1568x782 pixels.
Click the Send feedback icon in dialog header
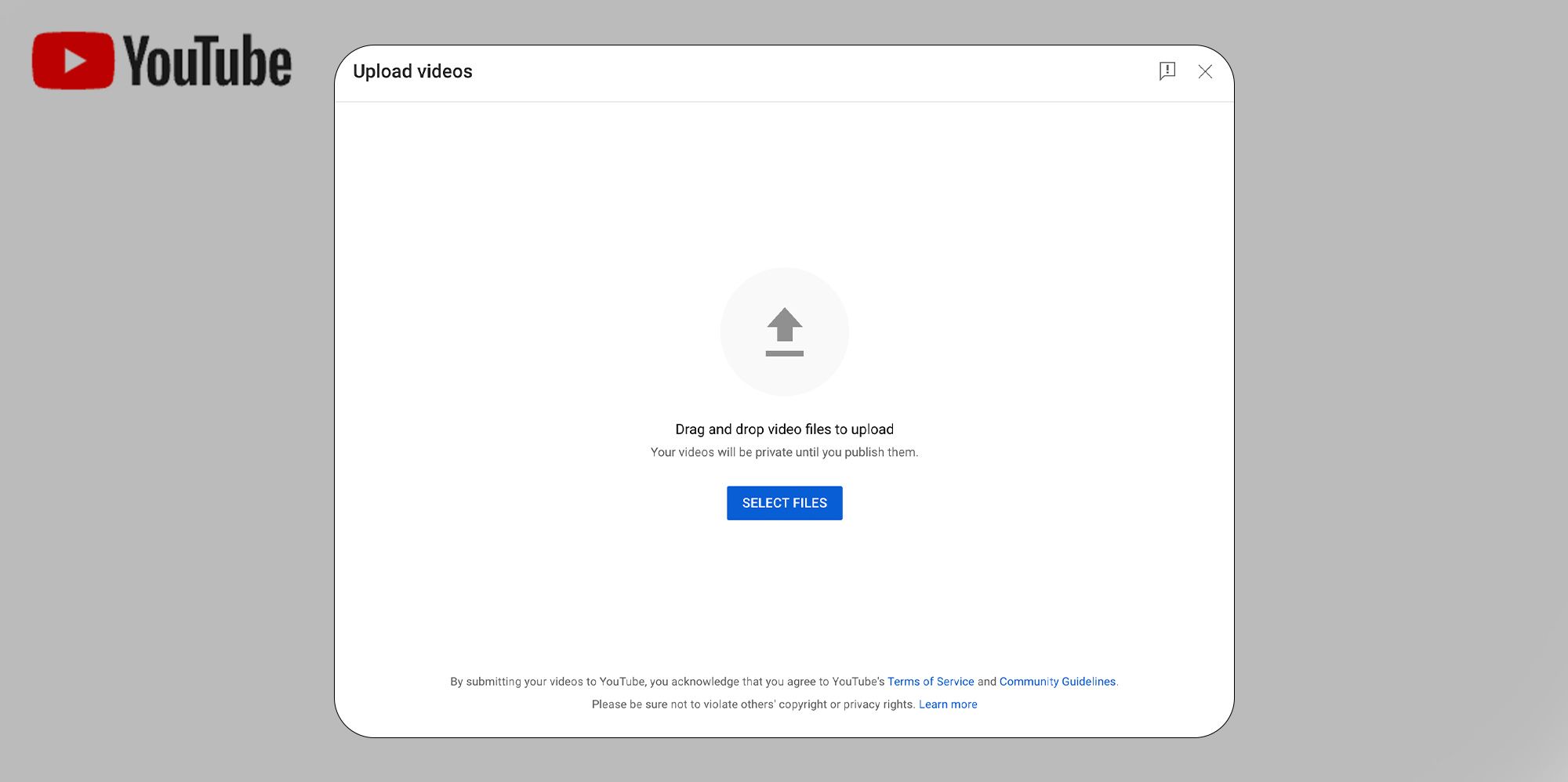click(1167, 71)
